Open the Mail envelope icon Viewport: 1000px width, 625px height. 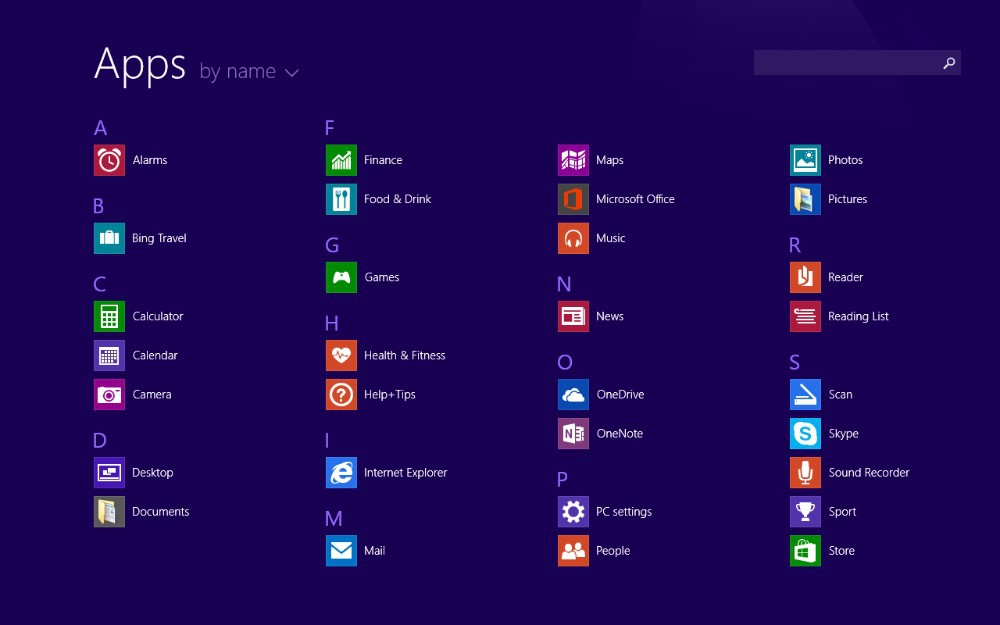point(341,550)
